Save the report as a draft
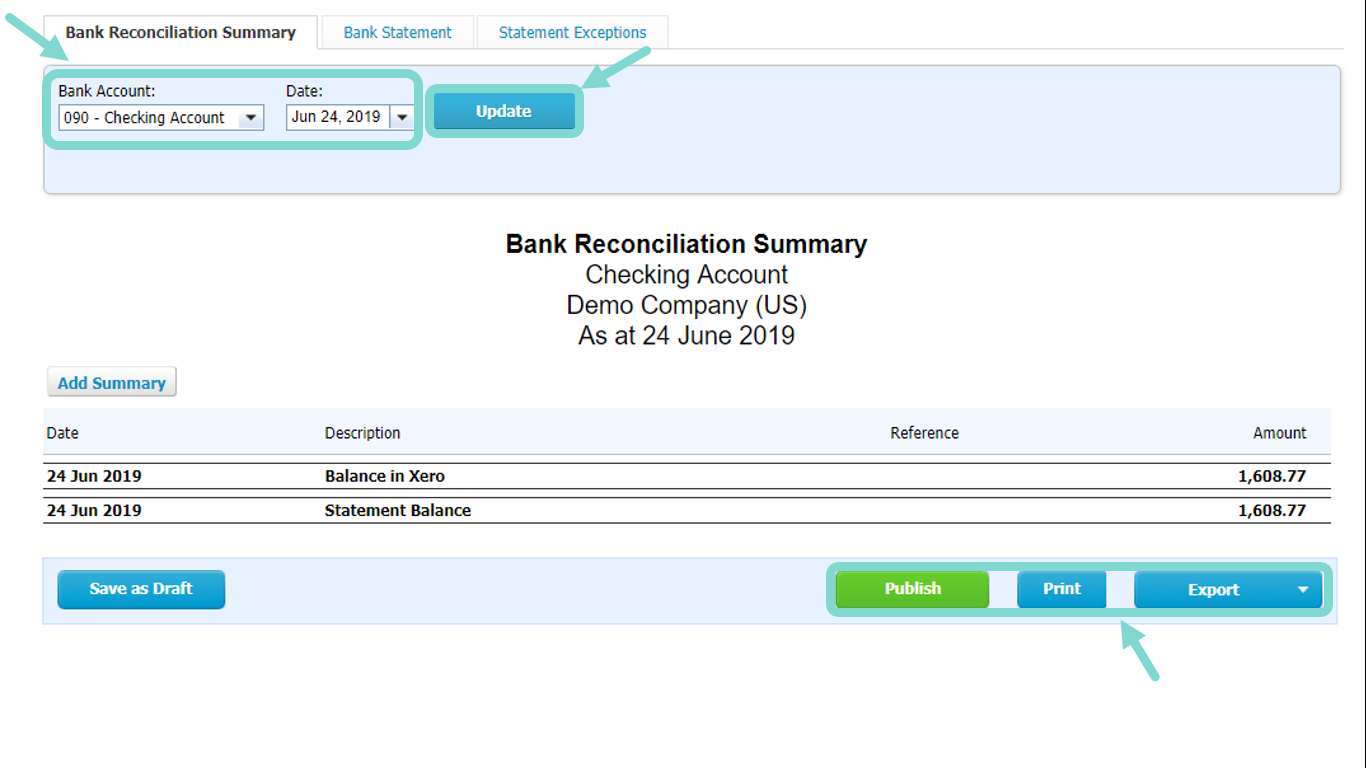This screenshot has height=768, width=1366. tap(141, 589)
